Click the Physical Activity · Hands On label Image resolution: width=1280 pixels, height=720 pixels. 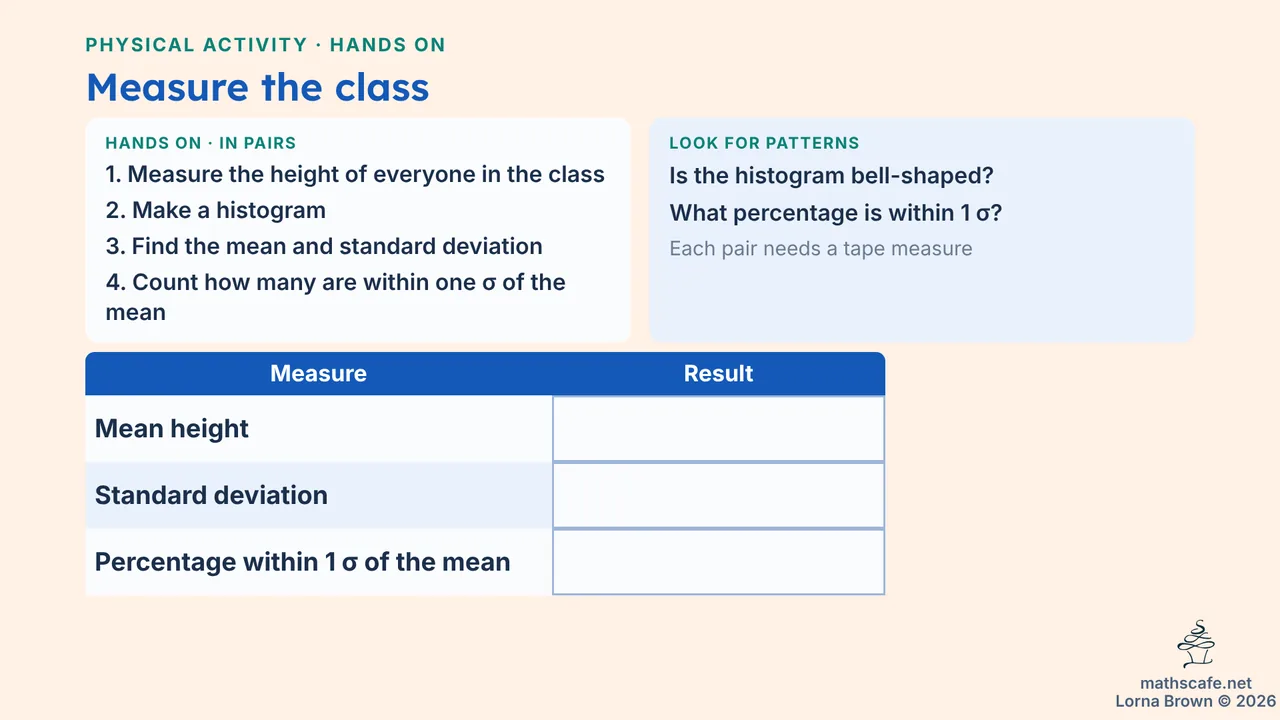[x=266, y=45]
